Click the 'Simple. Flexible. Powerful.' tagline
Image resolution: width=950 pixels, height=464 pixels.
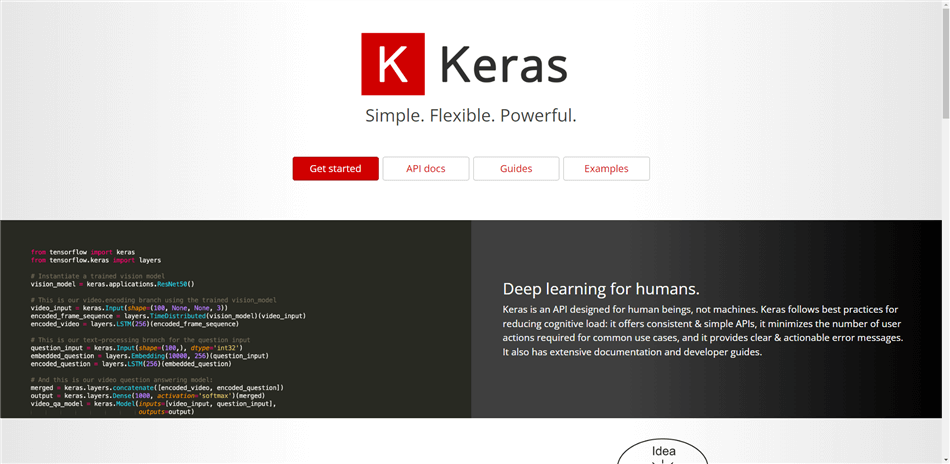tap(471, 115)
